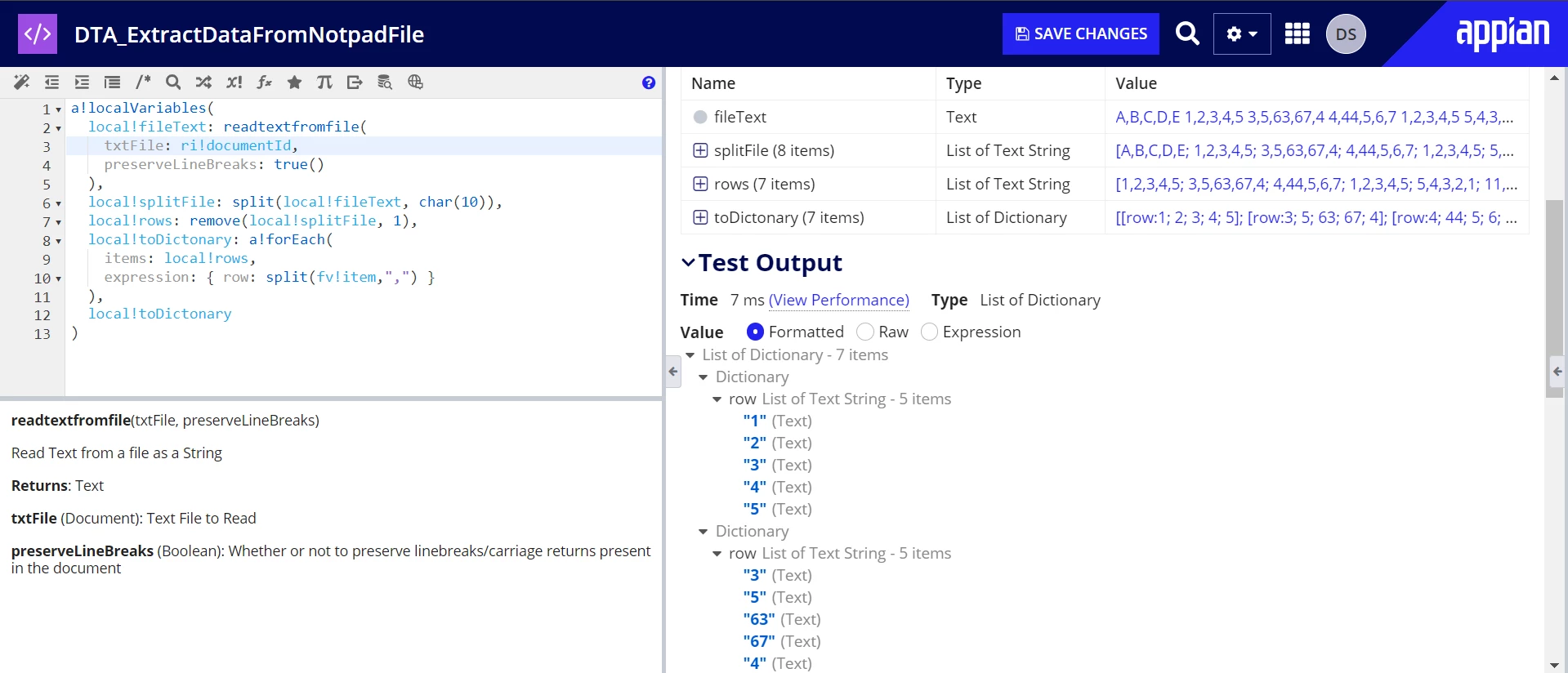
Task: Click the scrollbar up arrow
Action: point(1554,78)
